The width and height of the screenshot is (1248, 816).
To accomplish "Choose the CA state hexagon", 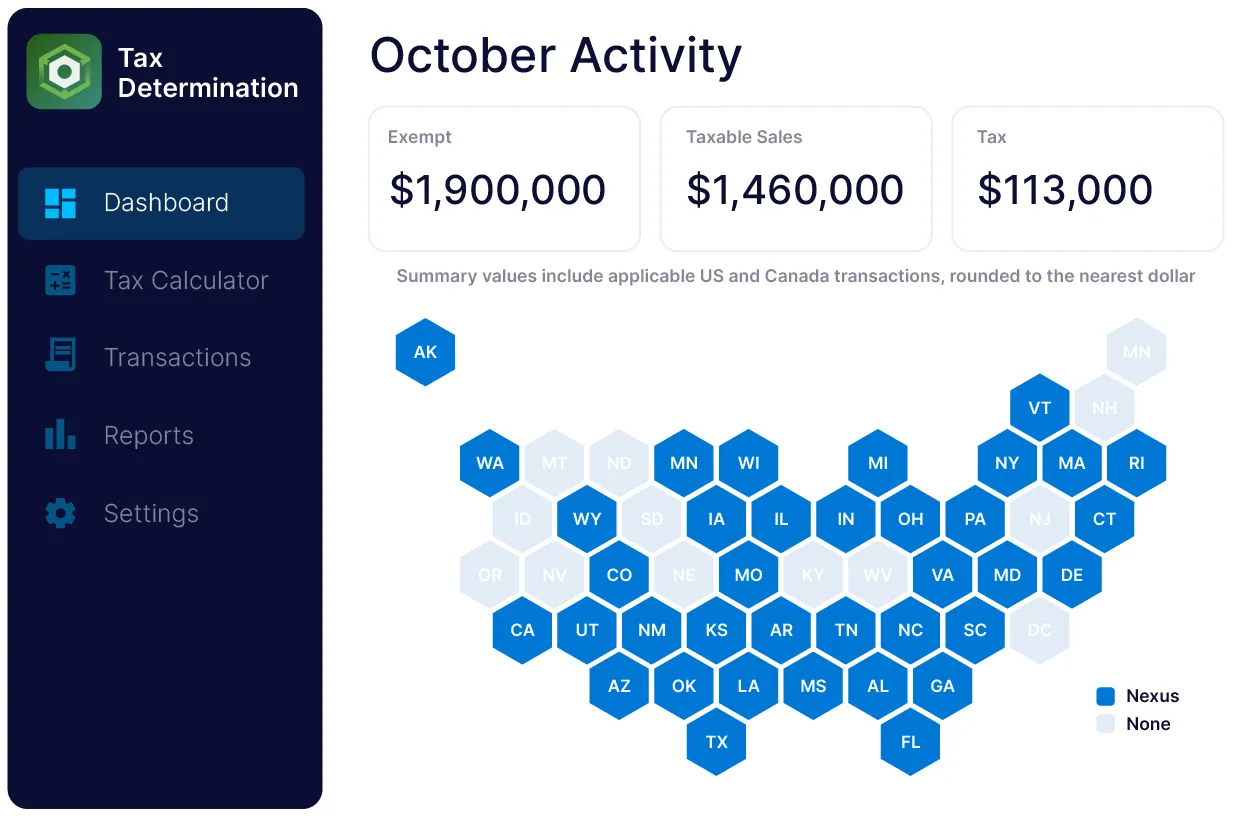I will coord(522,630).
